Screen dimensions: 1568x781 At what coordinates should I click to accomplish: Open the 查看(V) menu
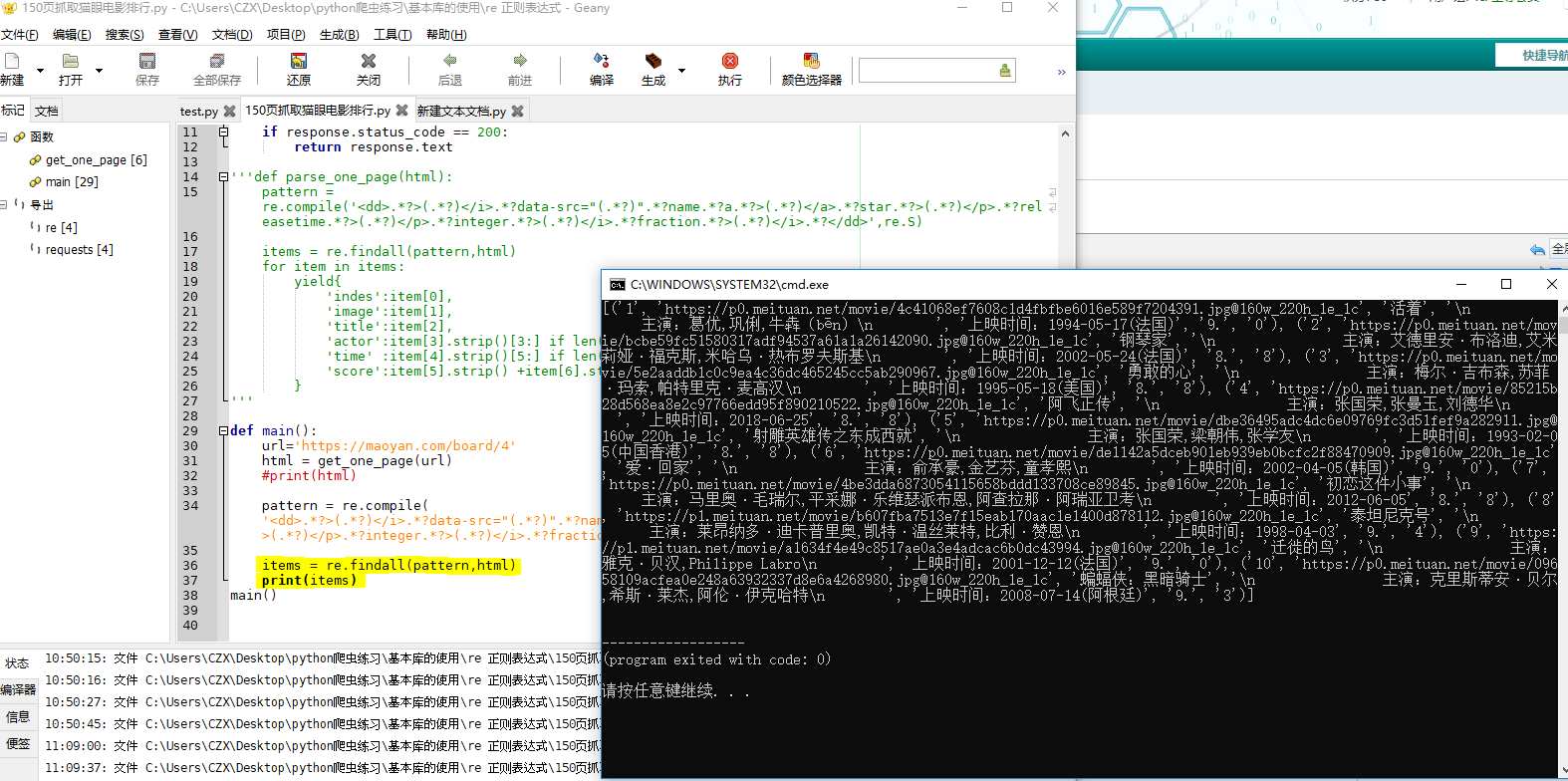point(177,35)
